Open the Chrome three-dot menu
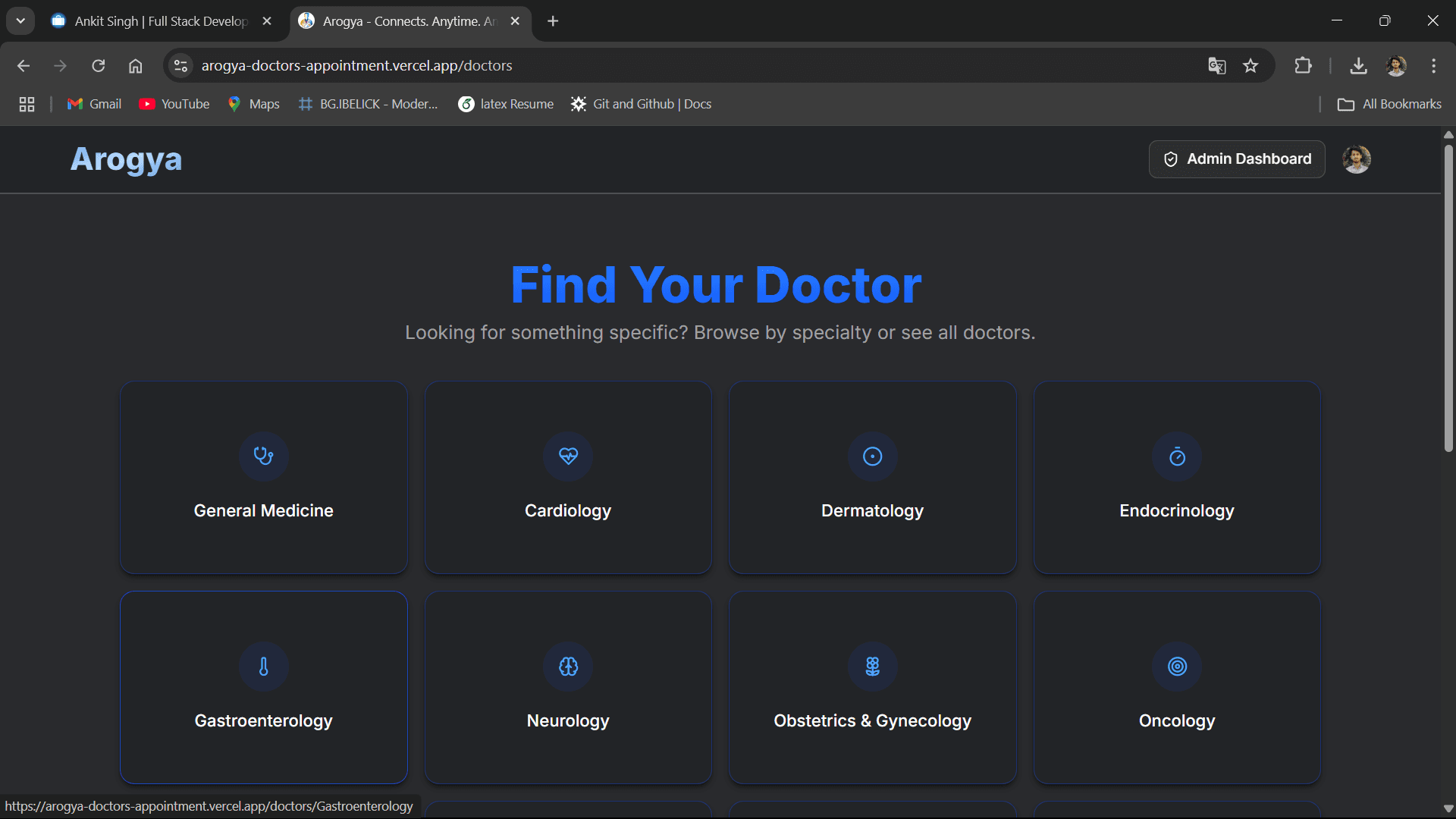Screen dimensions: 1456x819 pos(1433,66)
